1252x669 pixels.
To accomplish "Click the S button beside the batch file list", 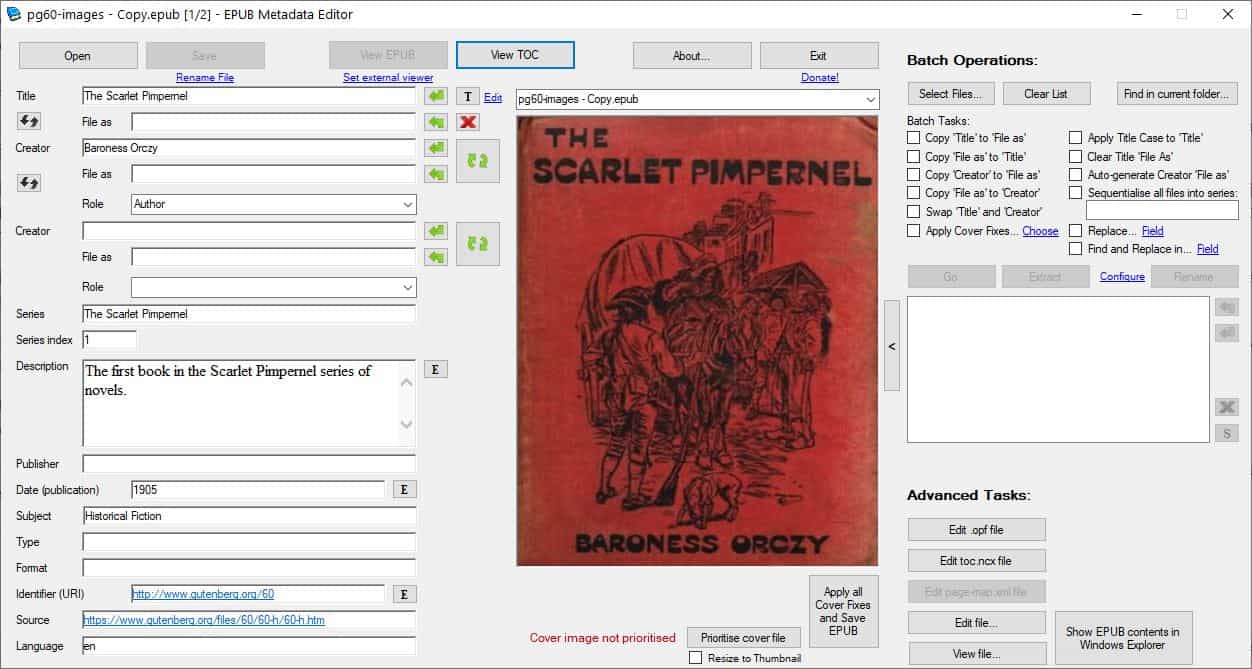I will pyautogui.click(x=1227, y=433).
